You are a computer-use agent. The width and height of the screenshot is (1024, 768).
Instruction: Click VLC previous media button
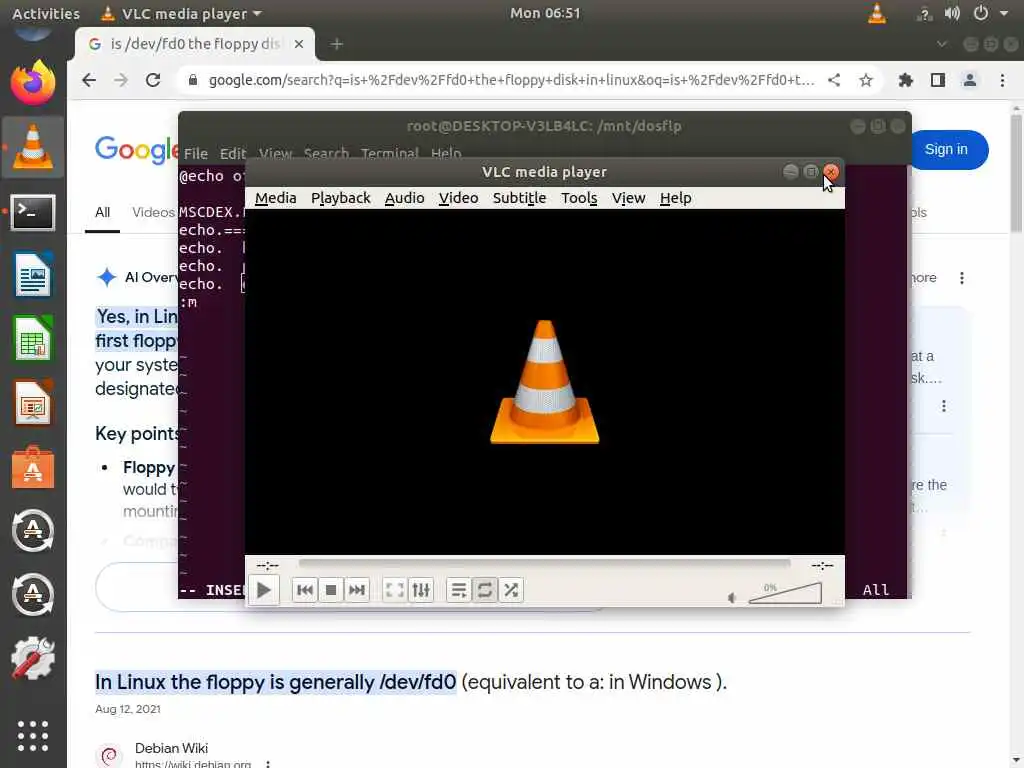tap(304, 590)
